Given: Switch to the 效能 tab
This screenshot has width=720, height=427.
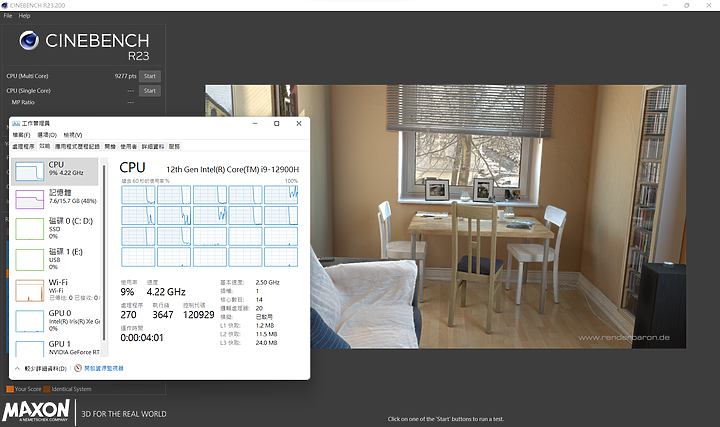Looking at the screenshot, I should pos(45,146).
